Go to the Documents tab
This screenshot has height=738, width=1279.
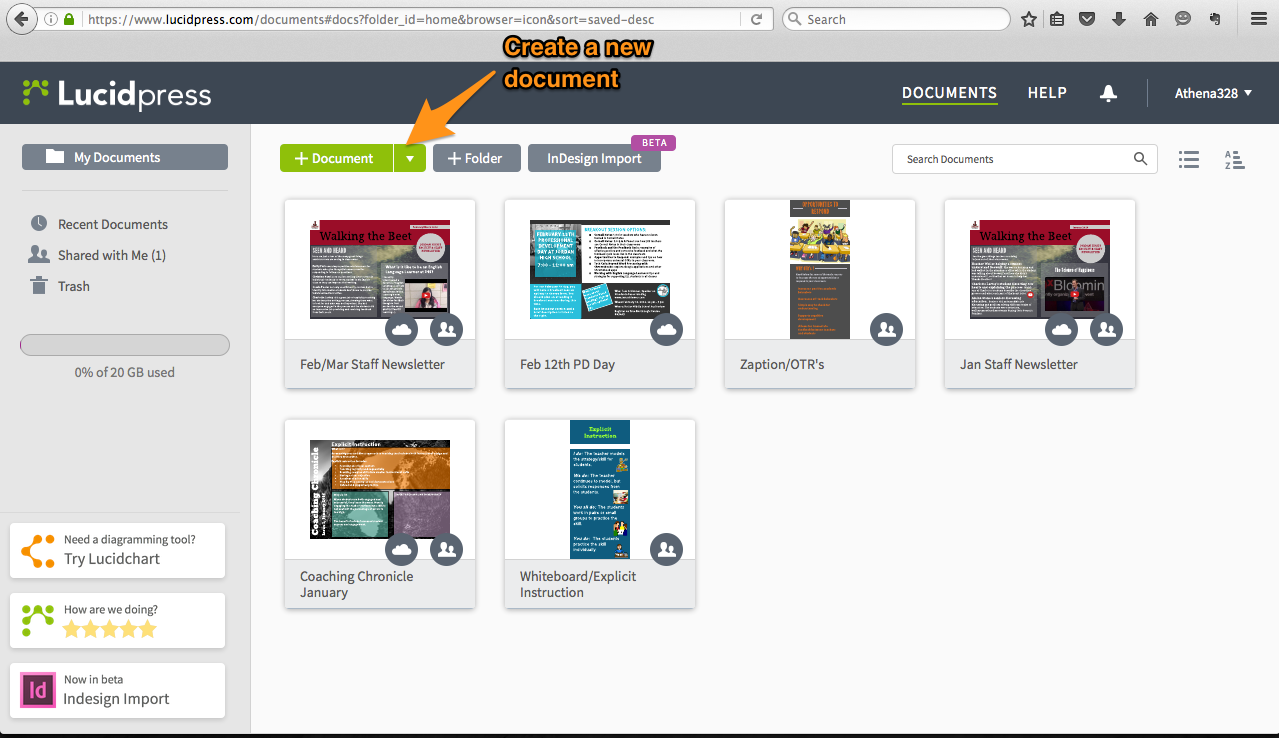point(949,93)
